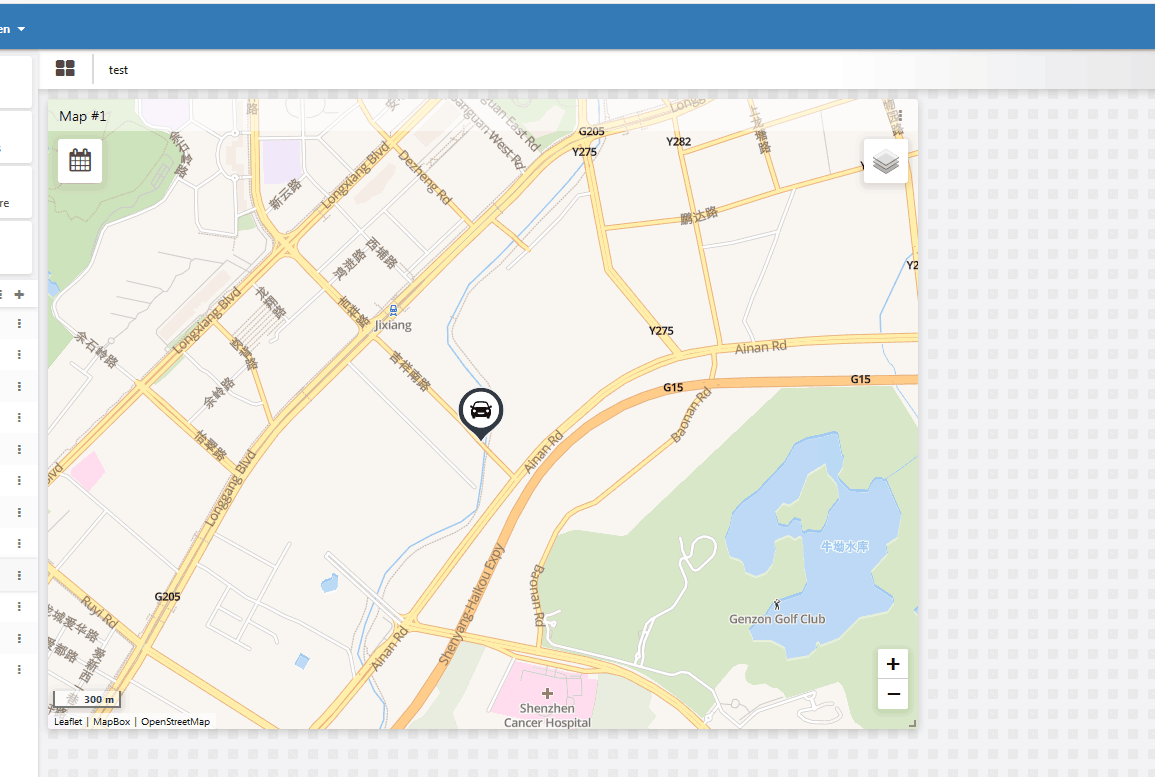Open the dashboard grid view icon
Image resolution: width=1155 pixels, height=777 pixels.
pos(66,68)
